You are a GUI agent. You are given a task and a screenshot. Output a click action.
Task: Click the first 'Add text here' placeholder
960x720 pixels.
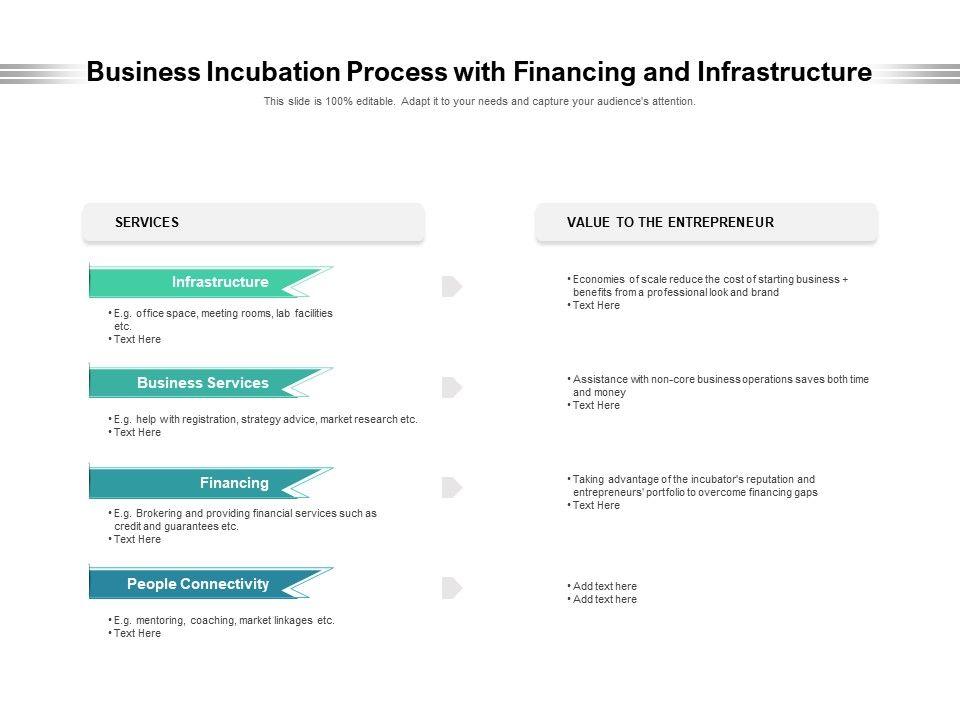point(604,586)
